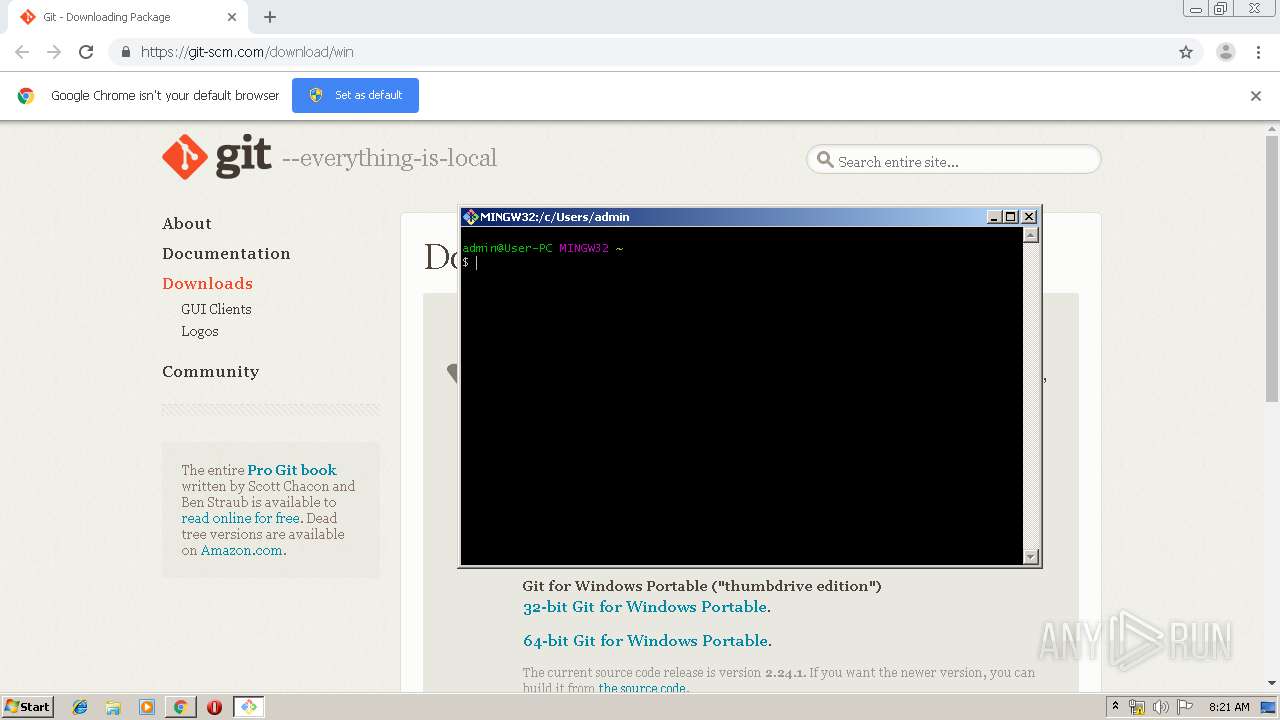
Task: Restore down the Chrome window
Action: (x=1221, y=9)
